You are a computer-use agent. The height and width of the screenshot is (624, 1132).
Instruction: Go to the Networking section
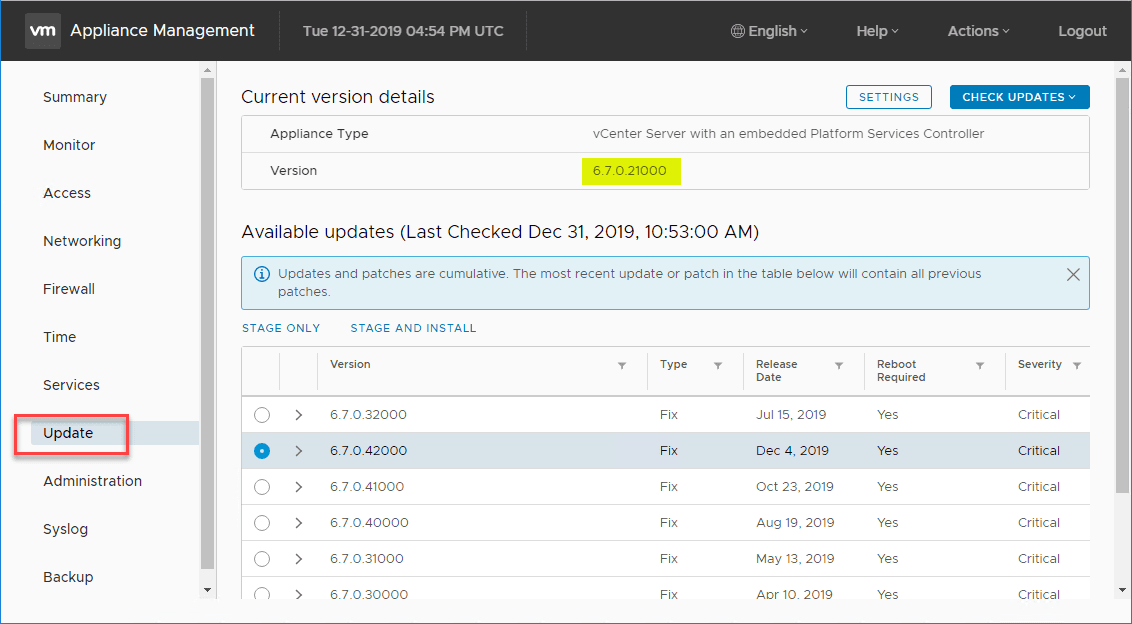tap(82, 241)
